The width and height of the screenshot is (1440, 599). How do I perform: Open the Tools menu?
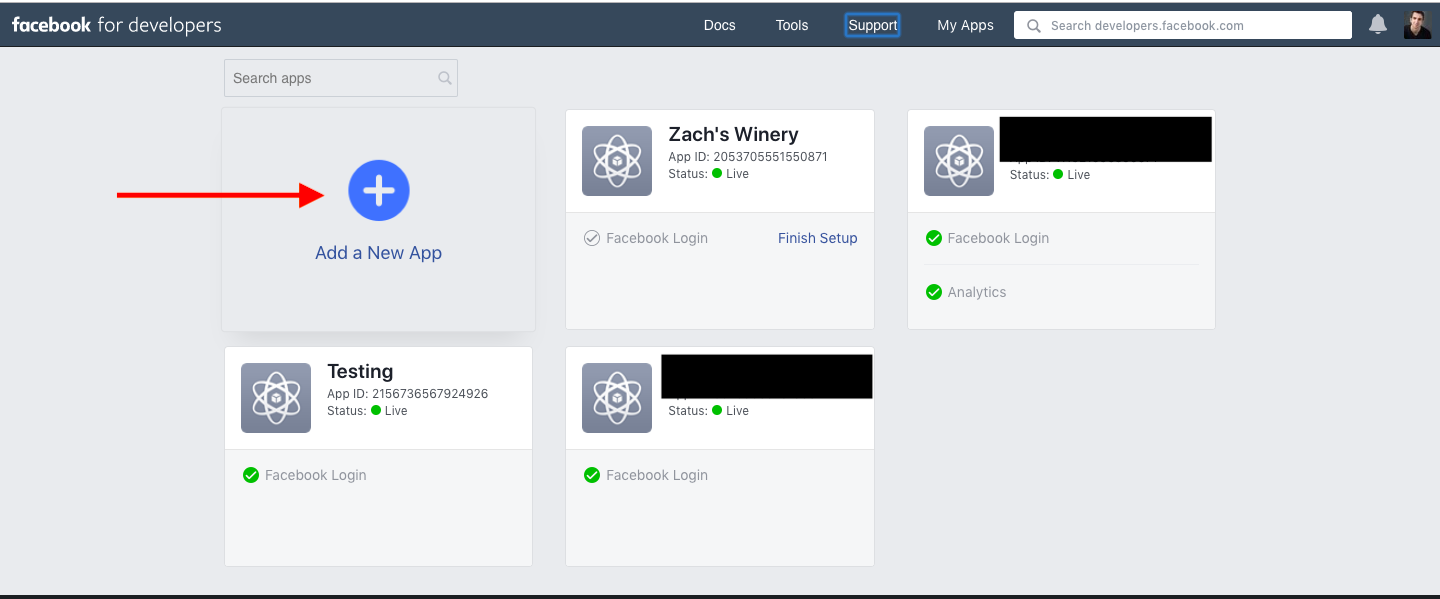coord(792,26)
